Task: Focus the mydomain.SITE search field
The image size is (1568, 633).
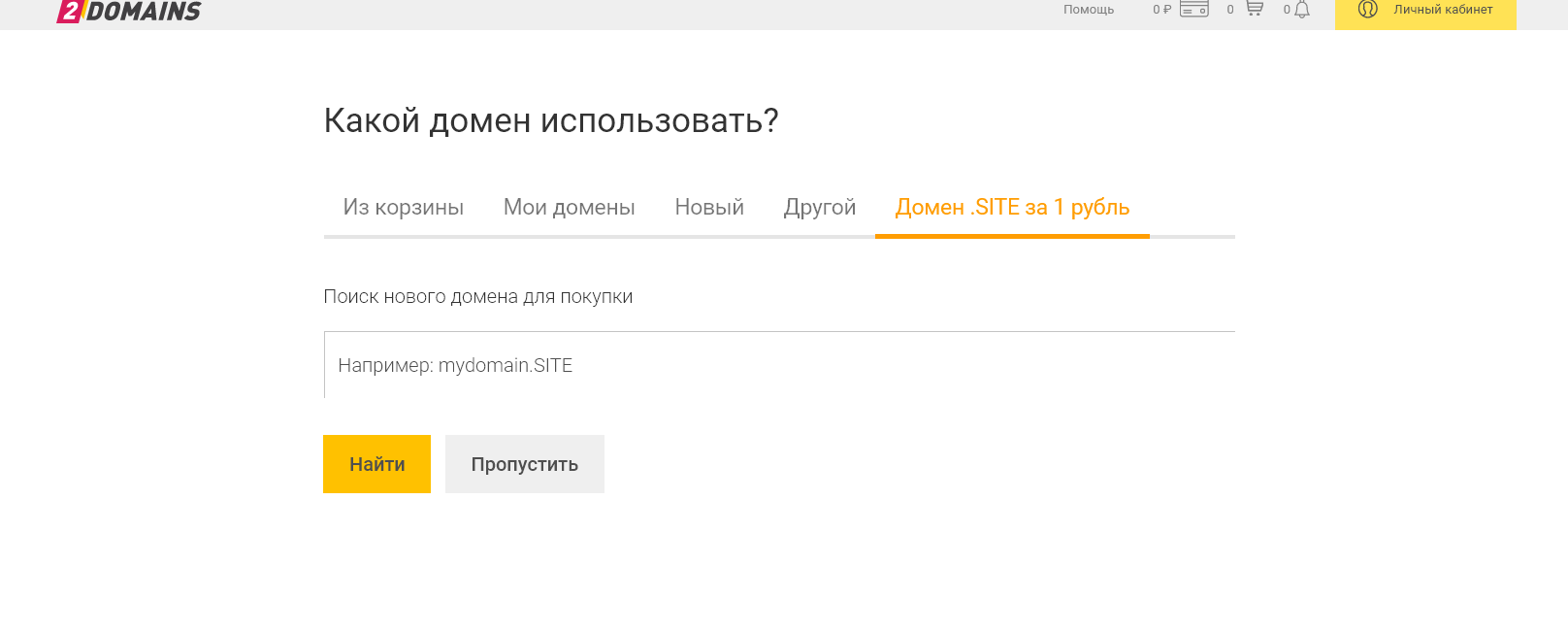Action: tap(778, 365)
